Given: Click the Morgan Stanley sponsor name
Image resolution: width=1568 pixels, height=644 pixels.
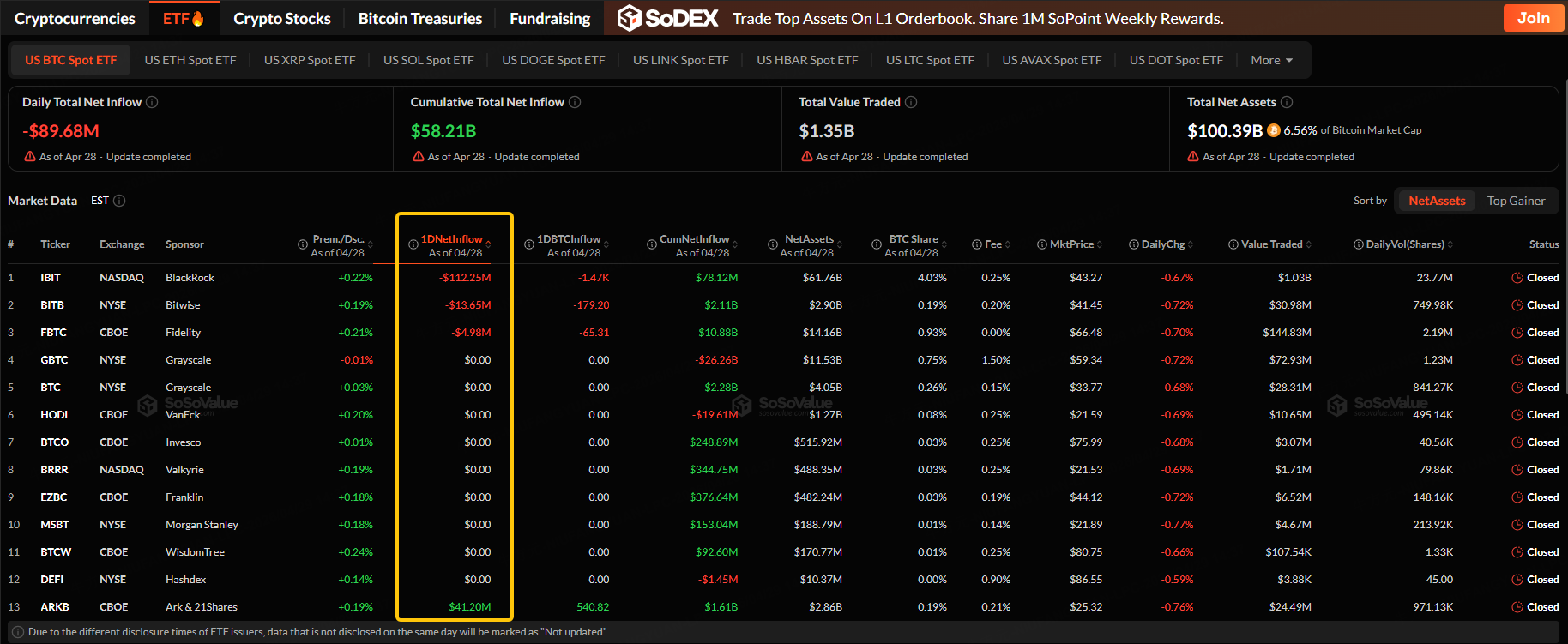Looking at the screenshot, I should (202, 525).
